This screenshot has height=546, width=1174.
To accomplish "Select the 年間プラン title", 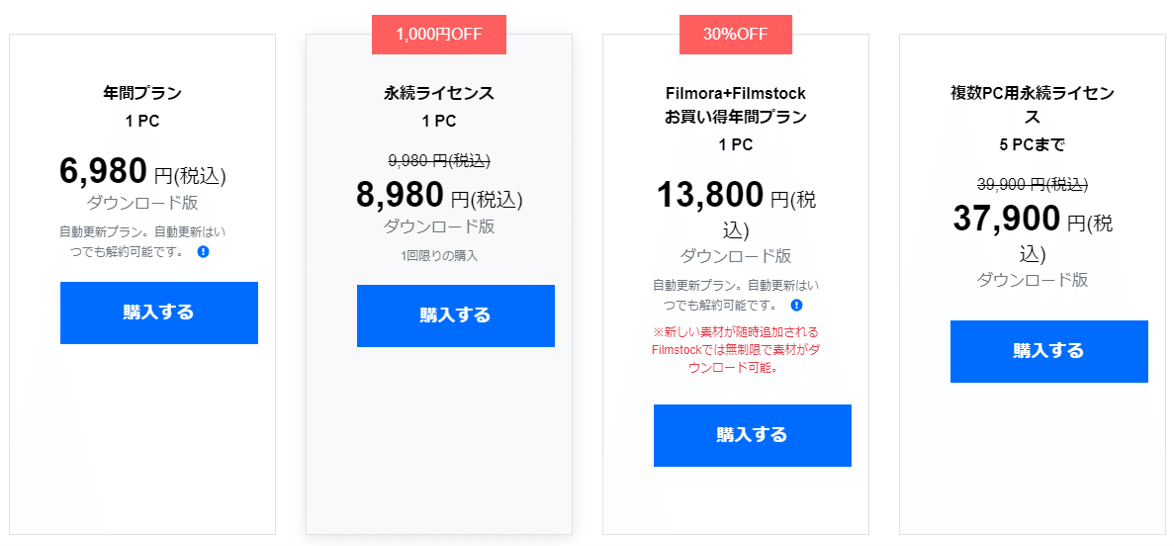I will tap(142, 94).
